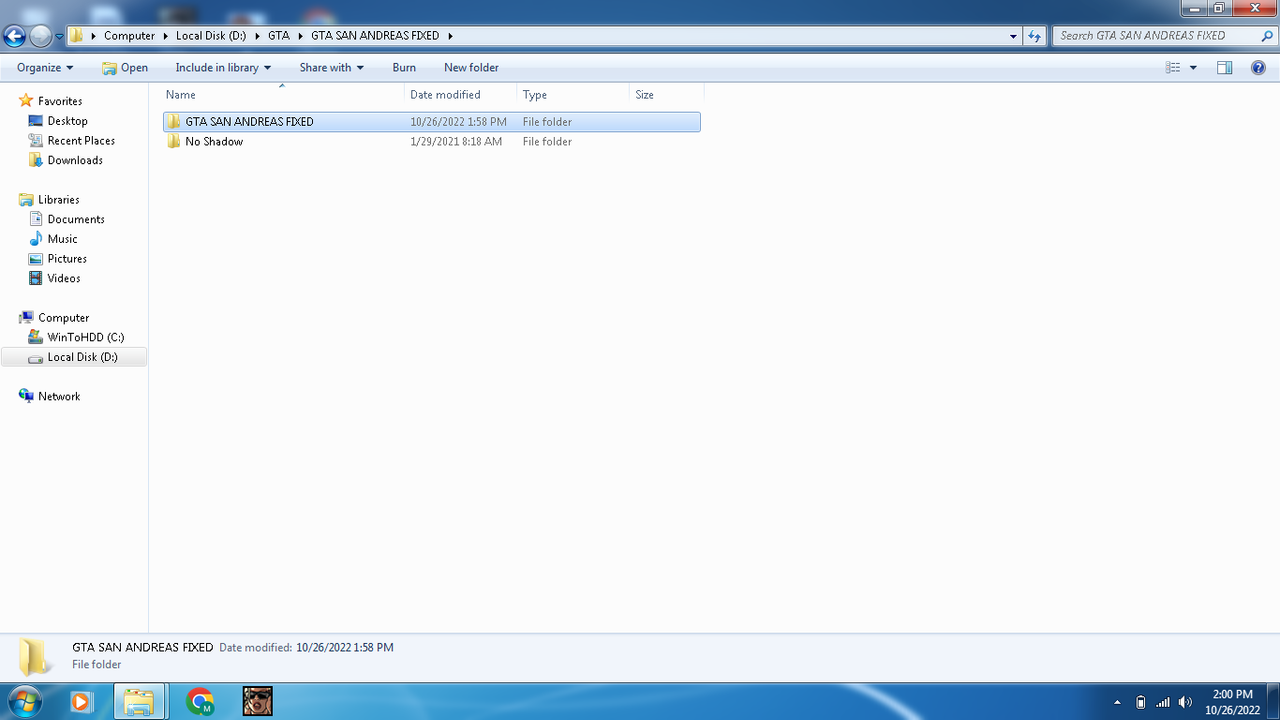1280x720 pixels.
Task: Open the Windows Start menu
Action: point(23,701)
